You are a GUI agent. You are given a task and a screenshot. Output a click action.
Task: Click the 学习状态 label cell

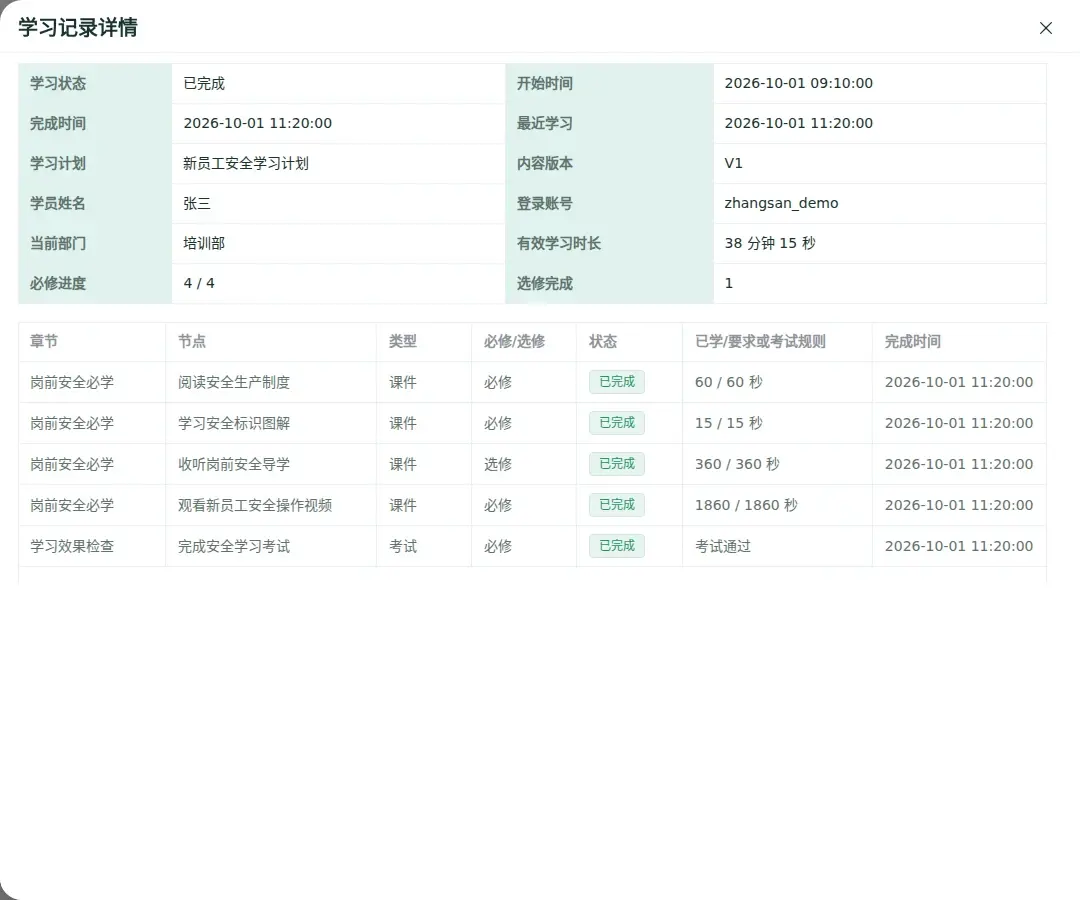tap(95, 83)
